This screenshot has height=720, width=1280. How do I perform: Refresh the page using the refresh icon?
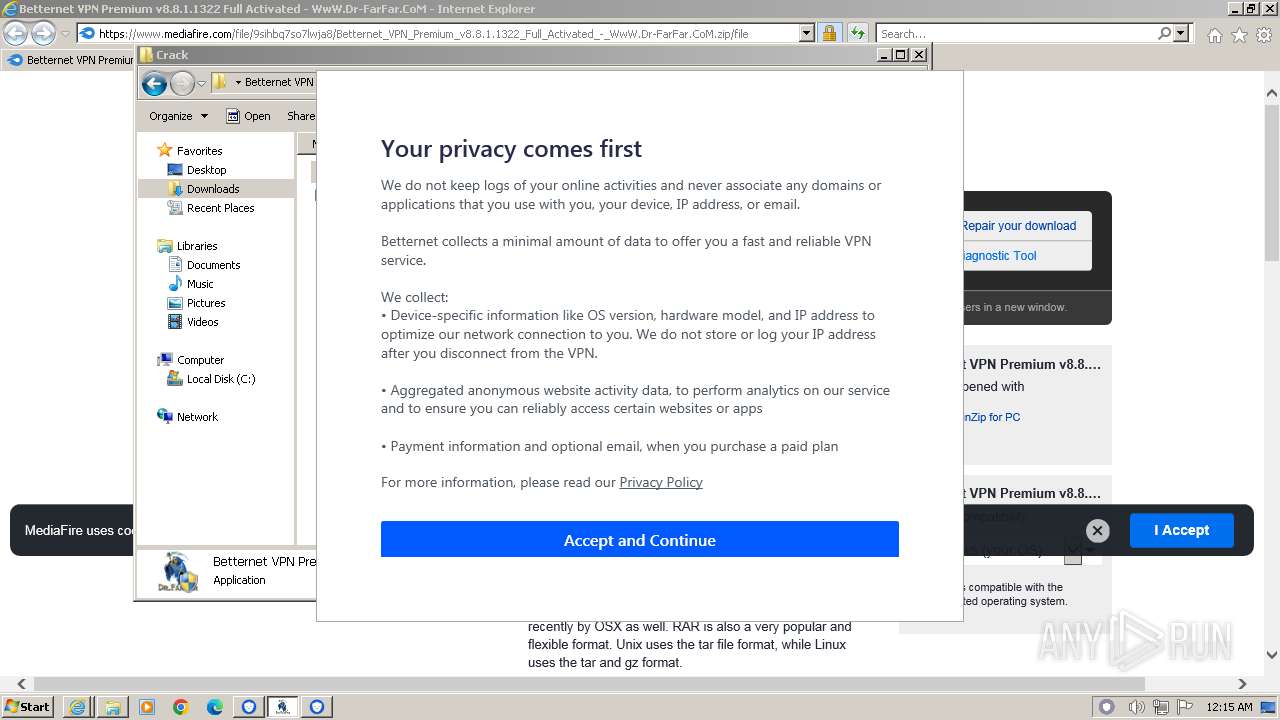[857, 34]
